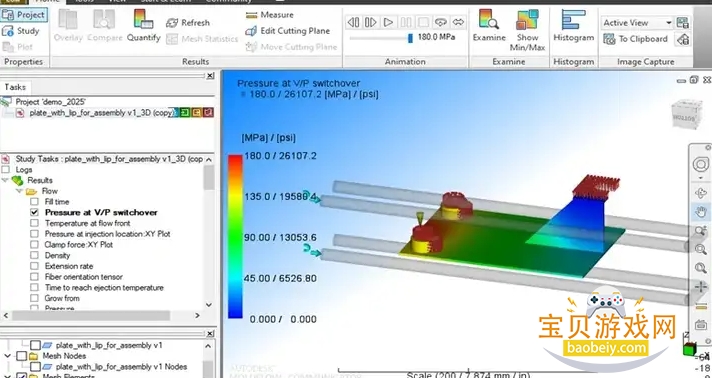This screenshot has height=378, width=712.
Task: Switch to the Tasks tab
Action: click(x=15, y=87)
